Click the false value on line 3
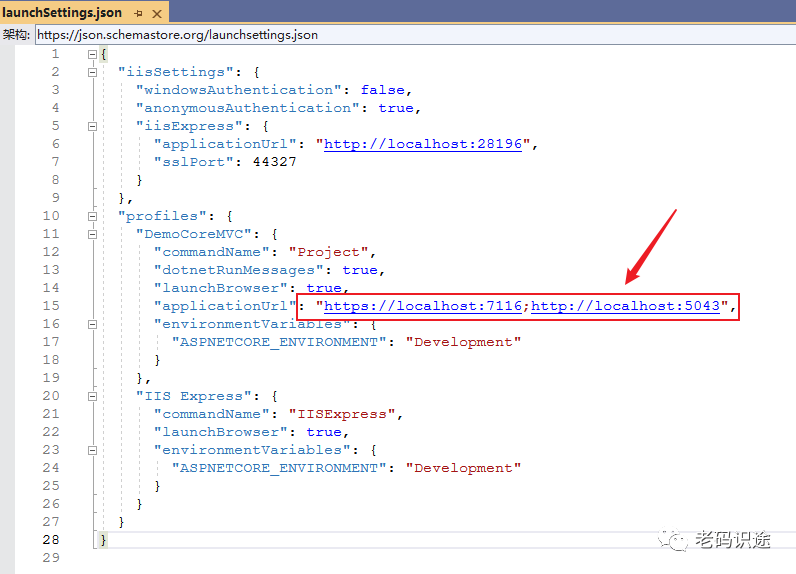Screen dimensions: 796x574 click(x=383, y=90)
